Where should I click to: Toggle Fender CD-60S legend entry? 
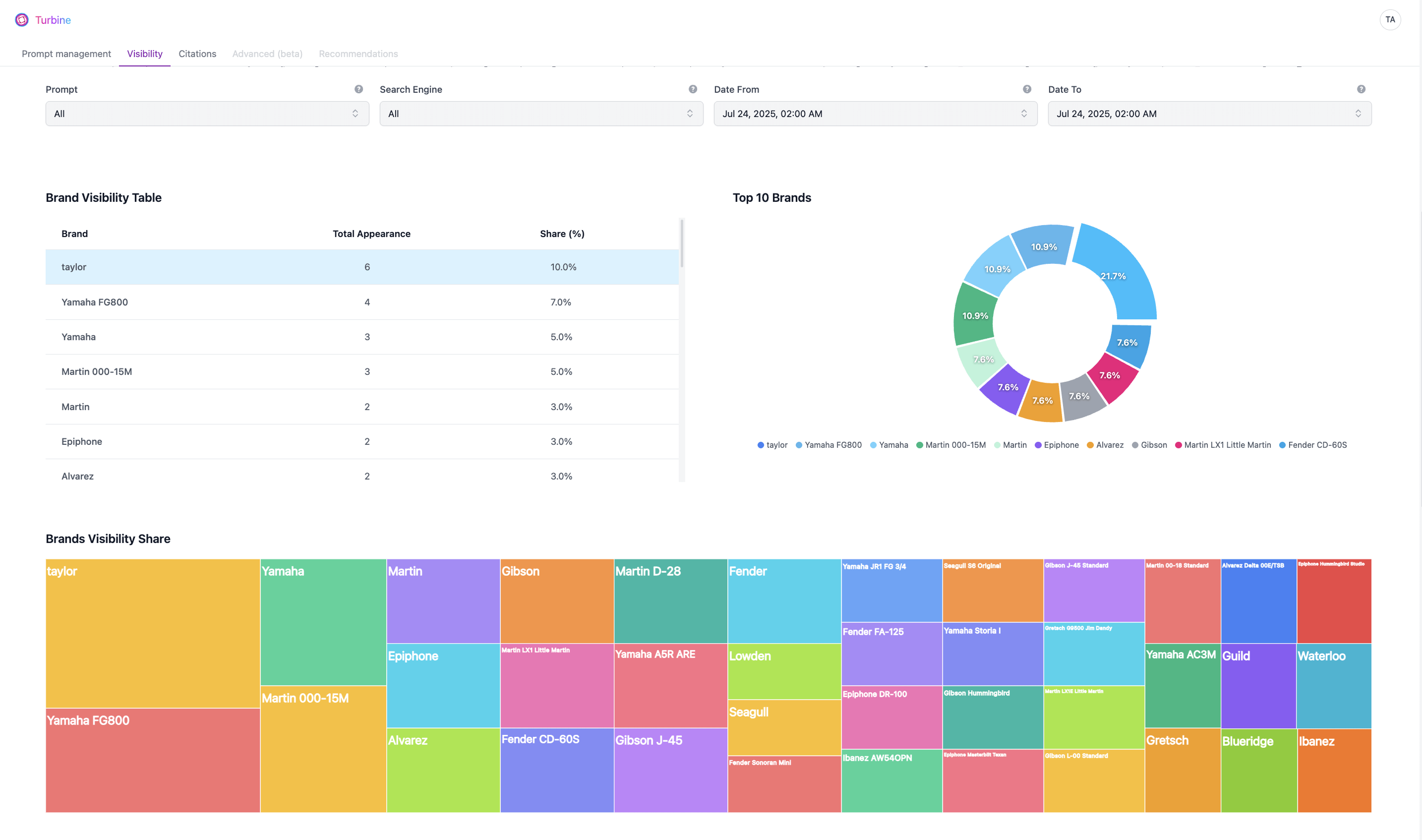coord(1313,445)
